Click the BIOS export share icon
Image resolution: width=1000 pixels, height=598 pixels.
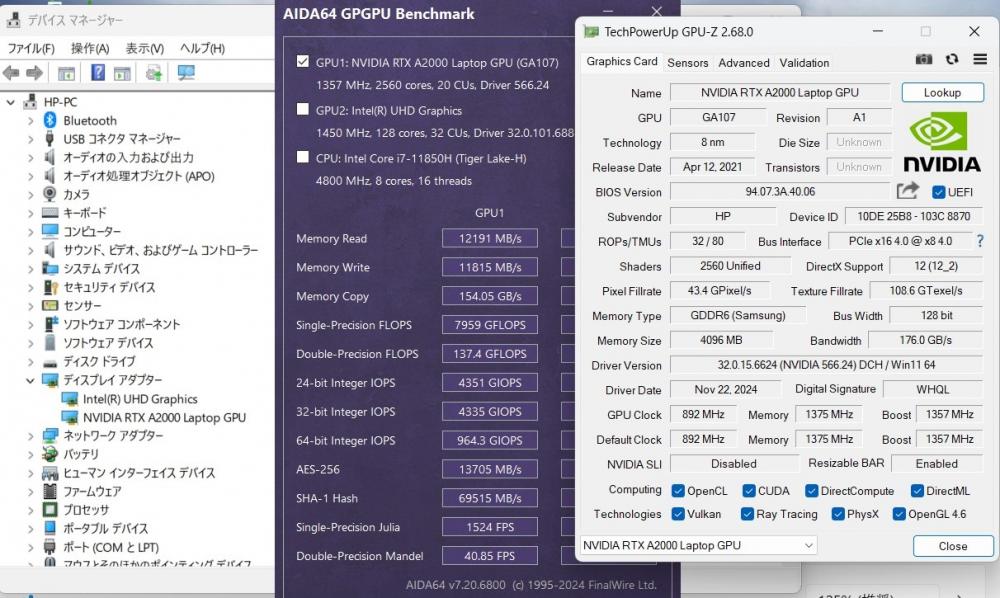point(907,191)
